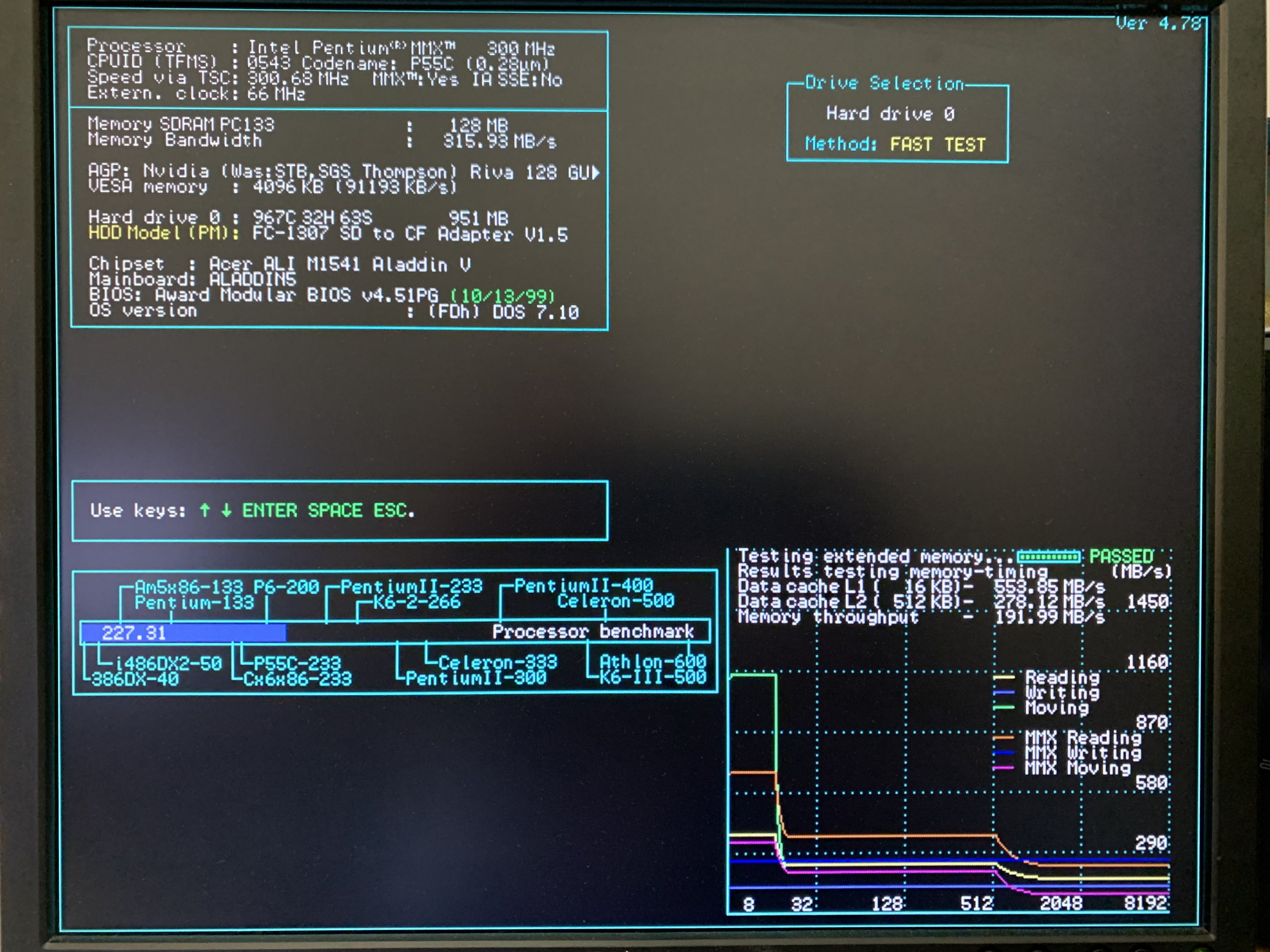Click the up arrow key hint
Viewport: 1270px width, 952px height.
[x=204, y=510]
